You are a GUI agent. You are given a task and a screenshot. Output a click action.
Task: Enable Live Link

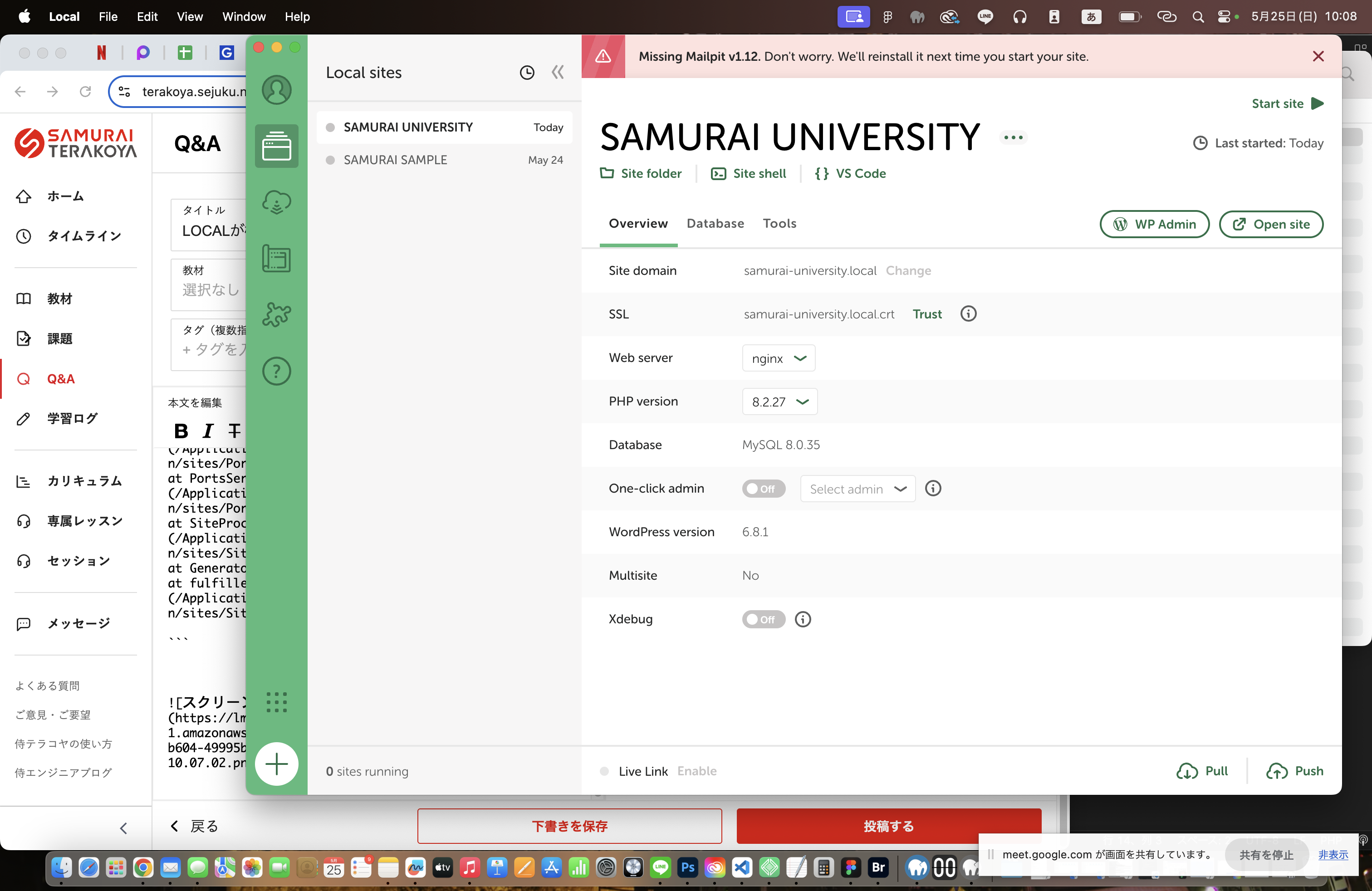tap(697, 771)
